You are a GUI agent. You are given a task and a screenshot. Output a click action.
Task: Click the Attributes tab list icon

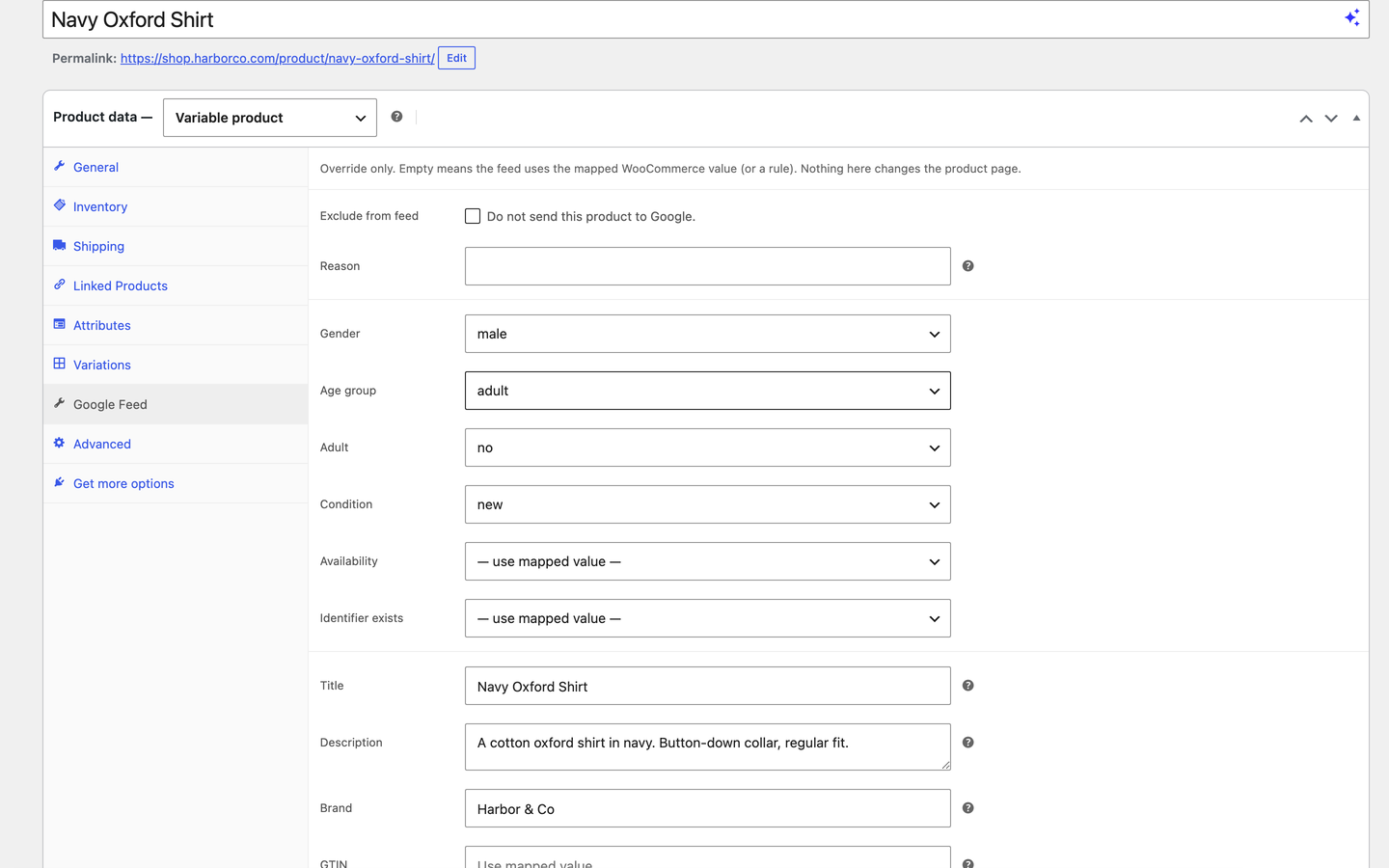pos(60,324)
